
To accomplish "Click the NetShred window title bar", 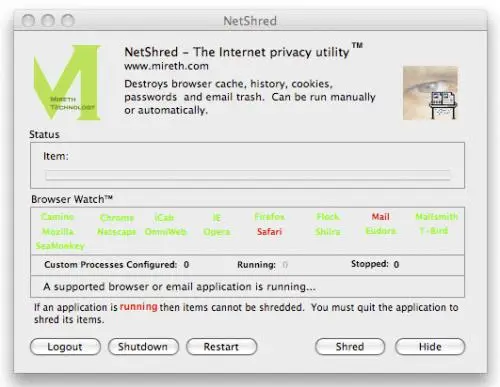I will [x=250, y=21].
